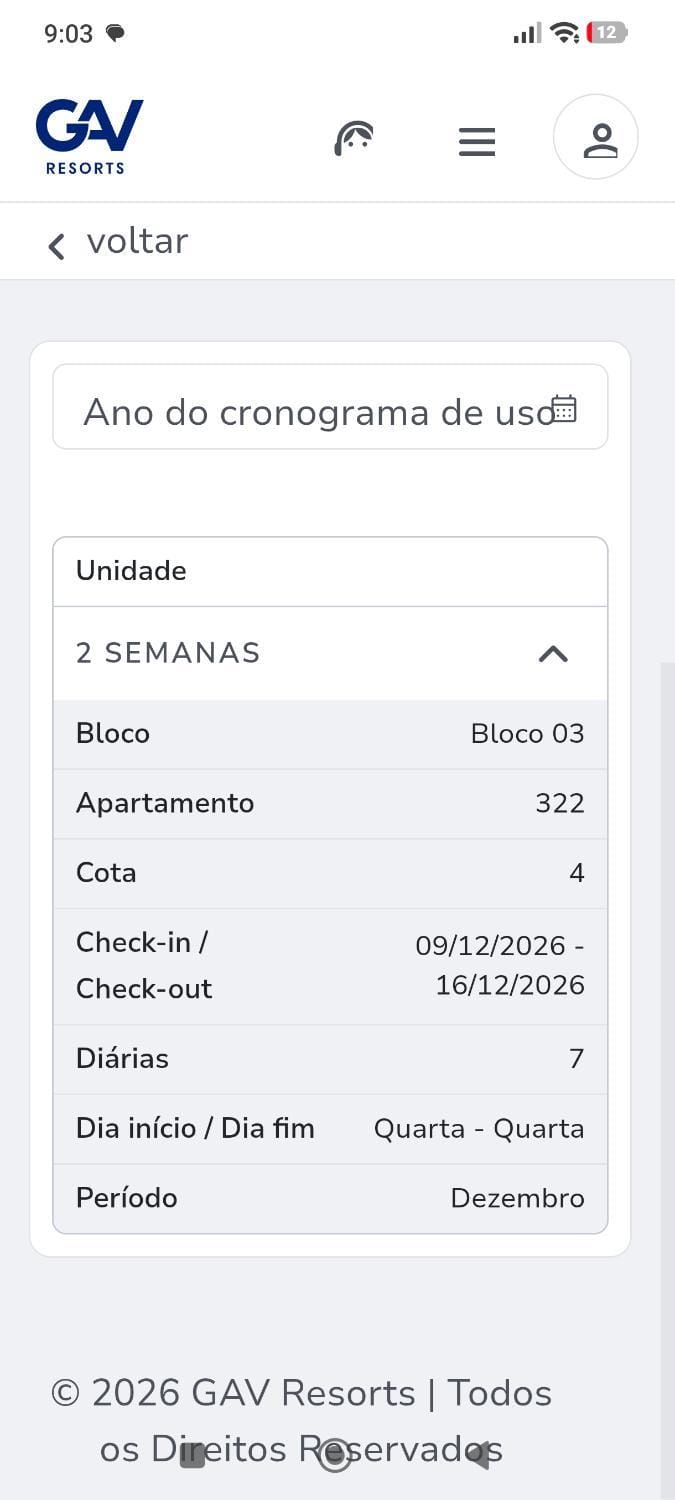Collapse the 2 SEMANAS section chevron
Image resolution: width=675 pixels, height=1500 pixels.
[553, 654]
